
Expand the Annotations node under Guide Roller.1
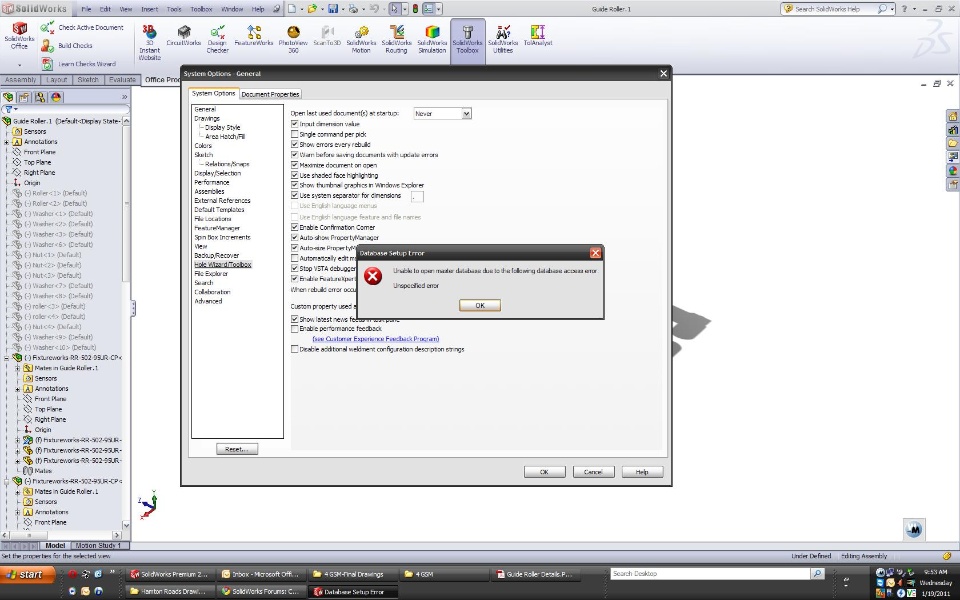pyautogui.click(x=7, y=141)
